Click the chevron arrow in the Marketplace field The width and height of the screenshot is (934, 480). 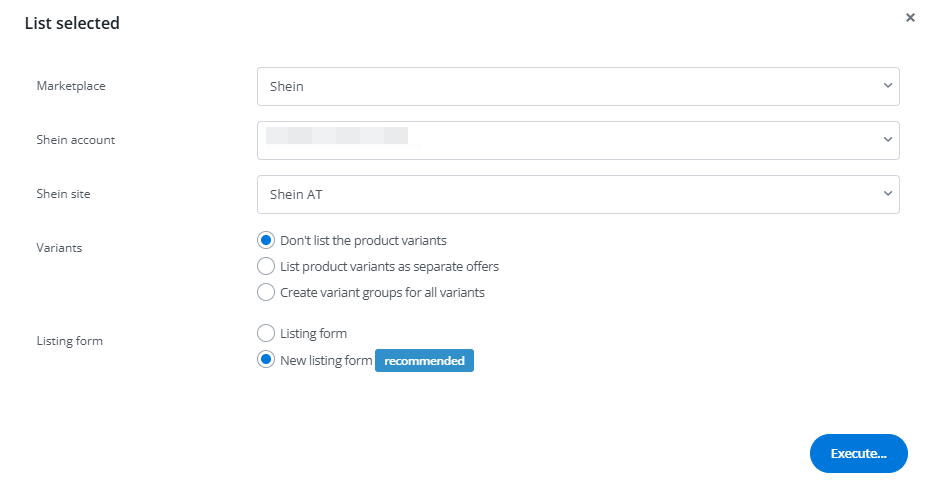tap(887, 87)
